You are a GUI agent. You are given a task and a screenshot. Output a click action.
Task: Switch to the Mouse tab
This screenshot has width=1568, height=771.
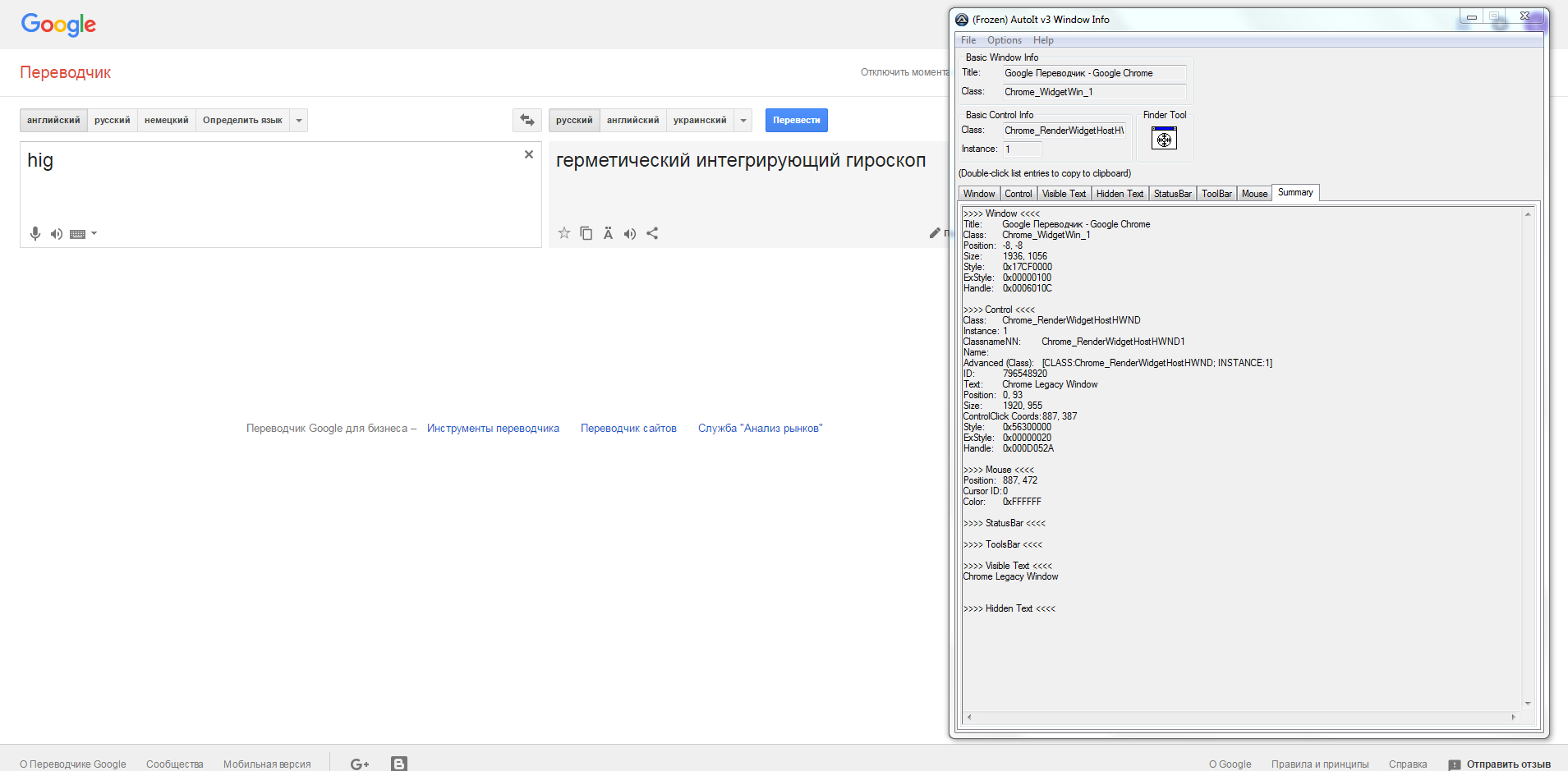[x=1254, y=194]
